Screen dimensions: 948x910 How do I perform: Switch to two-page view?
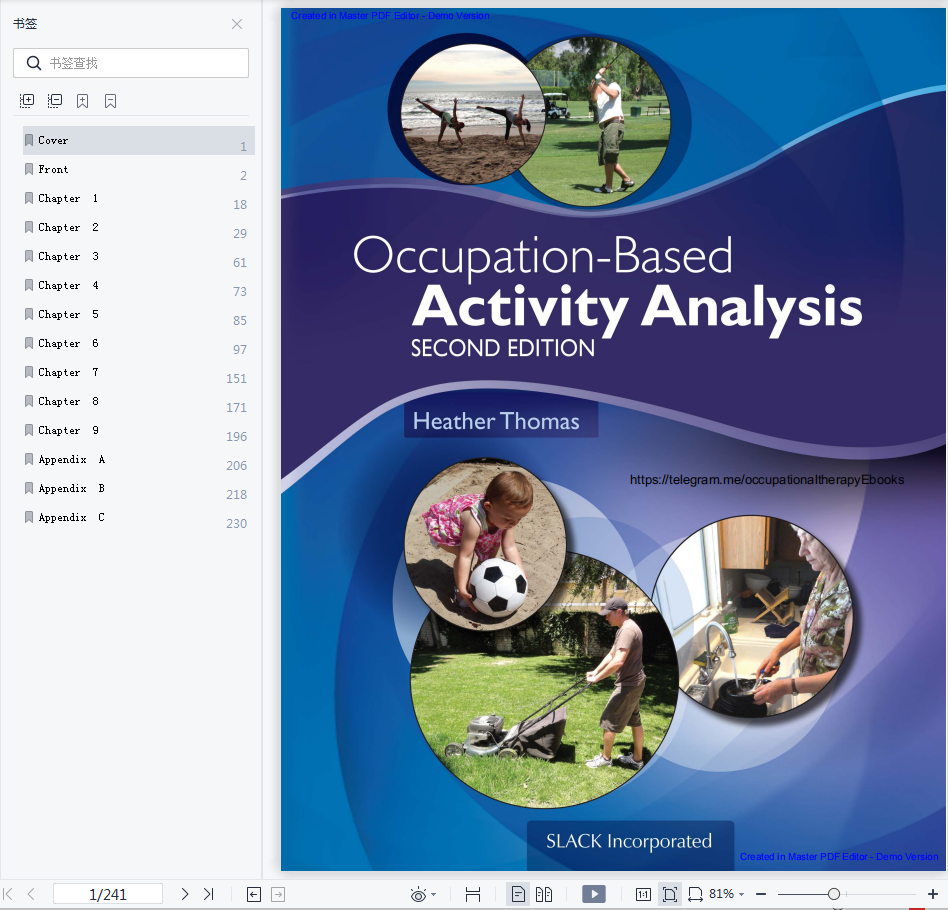coord(544,894)
